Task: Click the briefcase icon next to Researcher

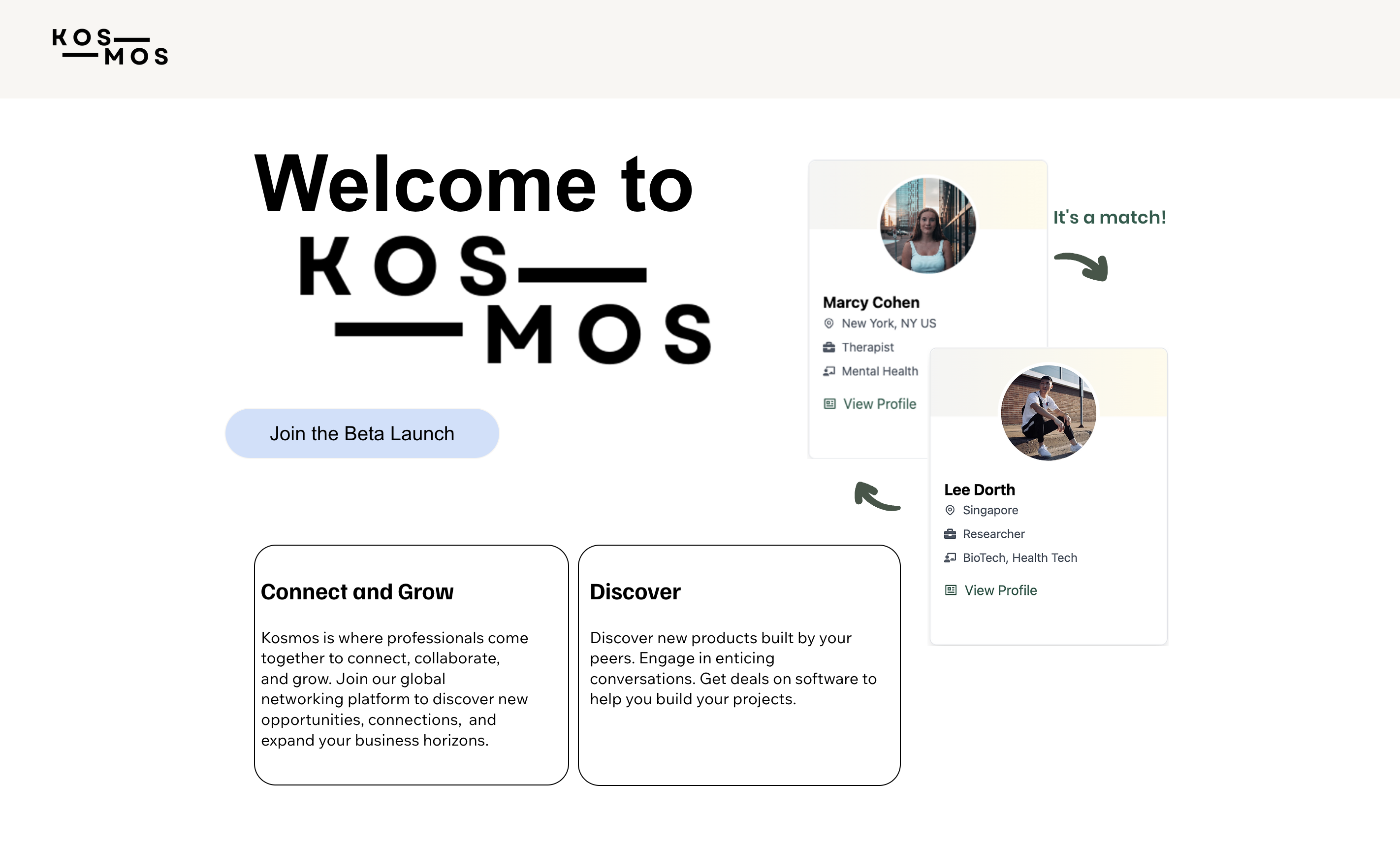Action: pos(950,534)
